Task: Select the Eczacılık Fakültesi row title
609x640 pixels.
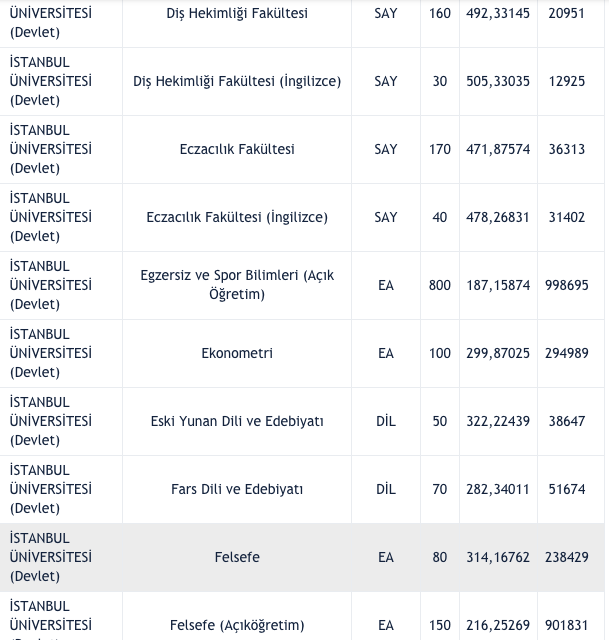Action: 237,149
